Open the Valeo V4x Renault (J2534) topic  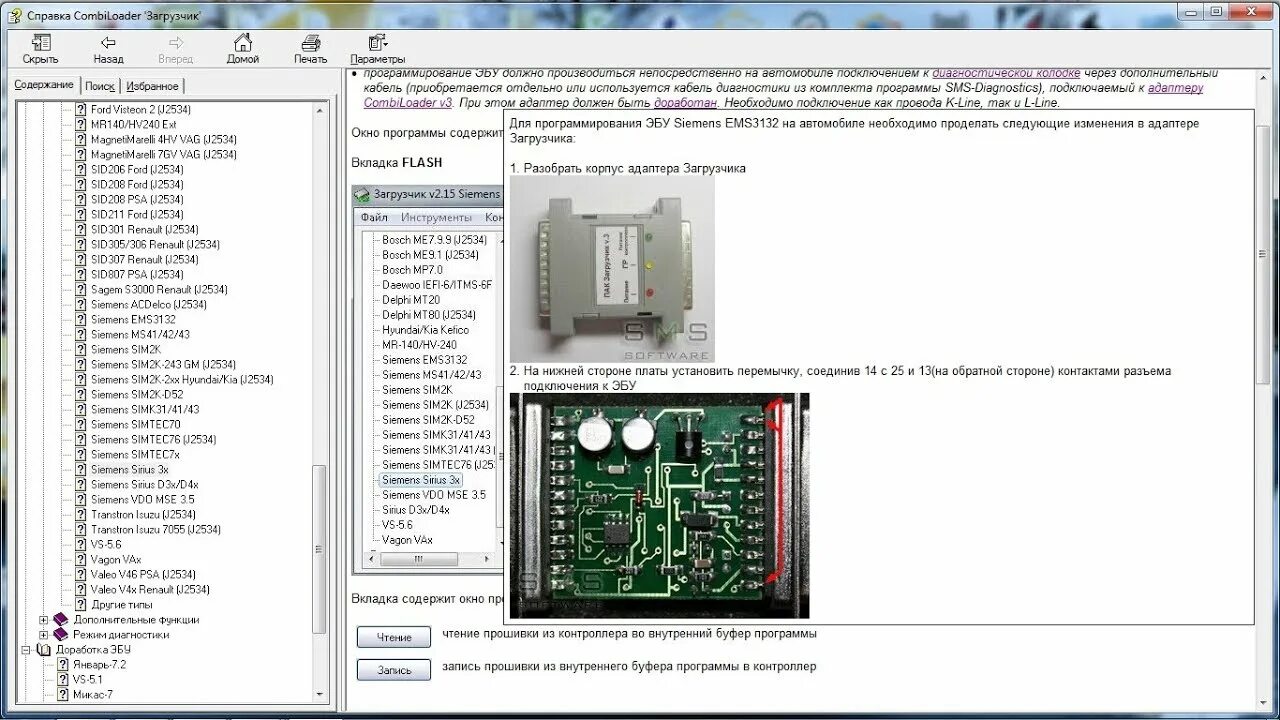[x=150, y=589]
